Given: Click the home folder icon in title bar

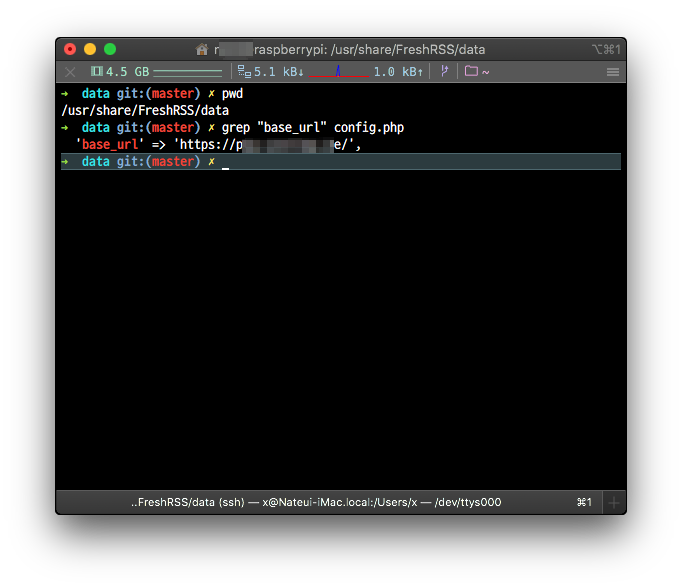Looking at the screenshot, I should coord(202,50).
